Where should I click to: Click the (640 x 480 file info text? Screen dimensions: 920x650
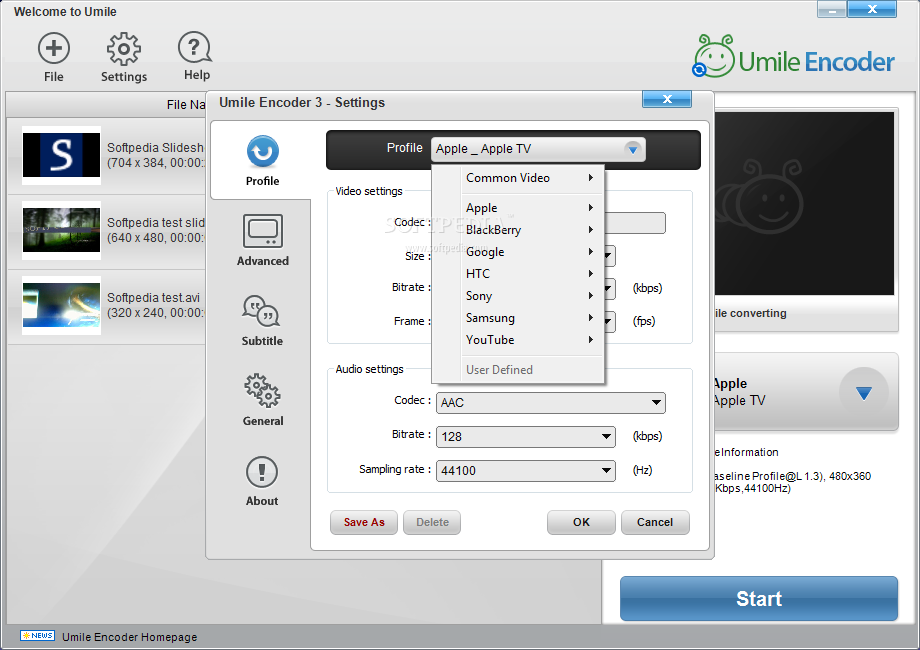pyautogui.click(x=155, y=238)
